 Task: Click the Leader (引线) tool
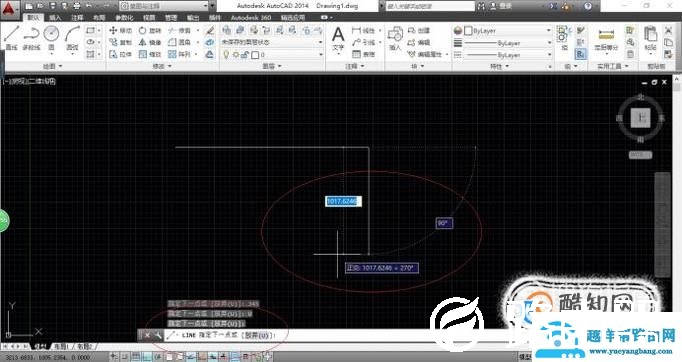(x=364, y=42)
